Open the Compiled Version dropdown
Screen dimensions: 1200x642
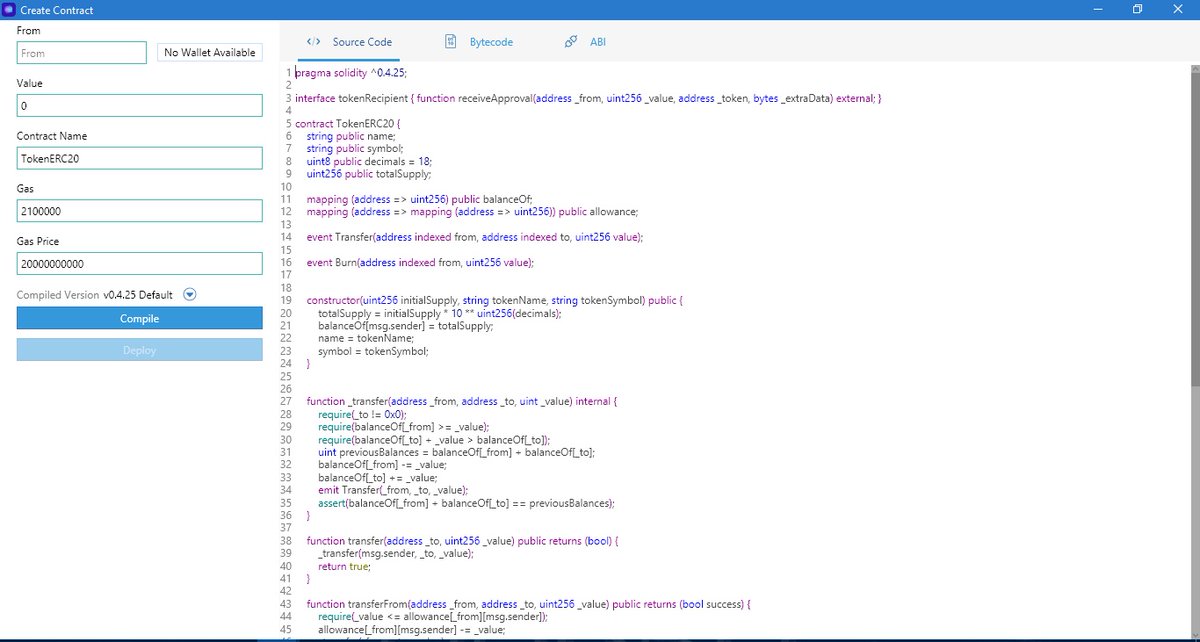(189, 294)
